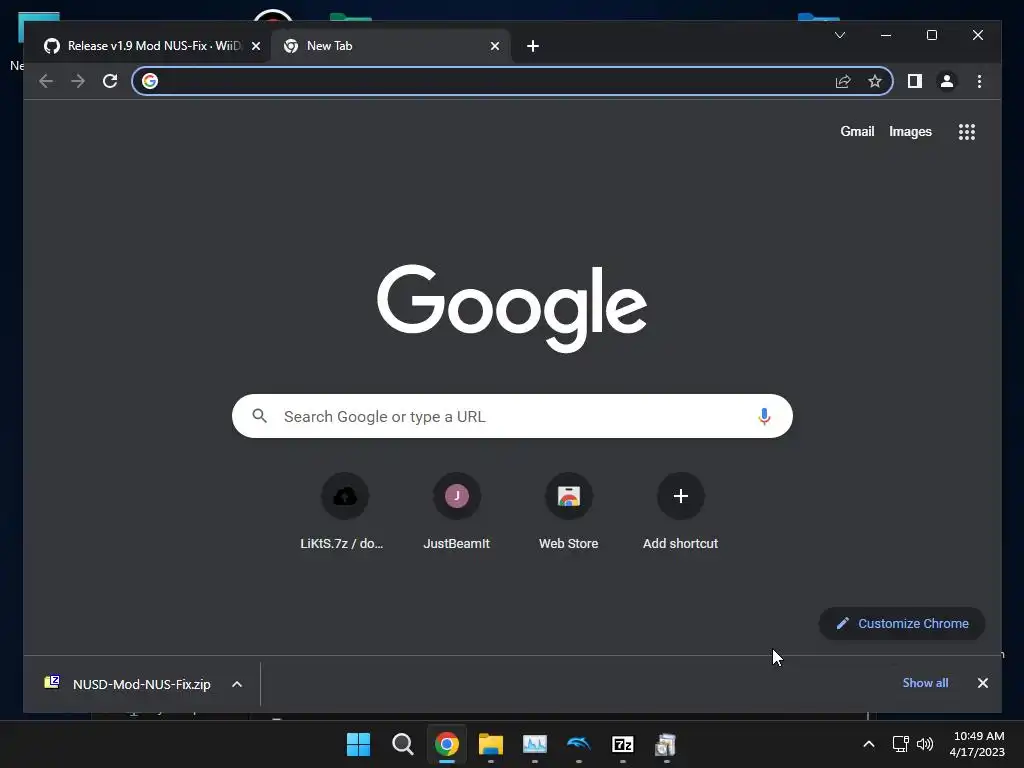Viewport: 1024px width, 768px height.
Task: Click the Search Google or type a URL box
Action: (x=512, y=416)
